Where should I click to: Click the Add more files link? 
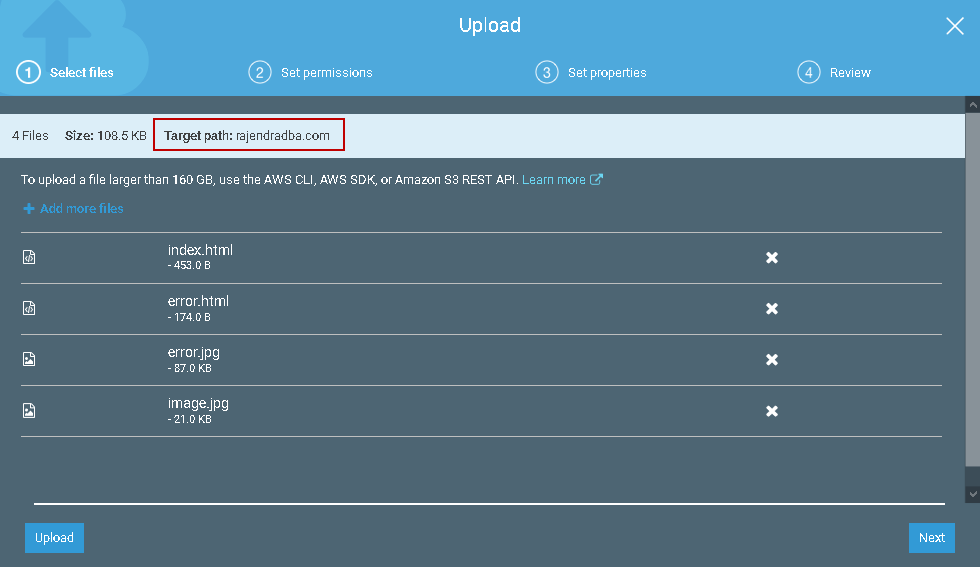[x=81, y=209]
